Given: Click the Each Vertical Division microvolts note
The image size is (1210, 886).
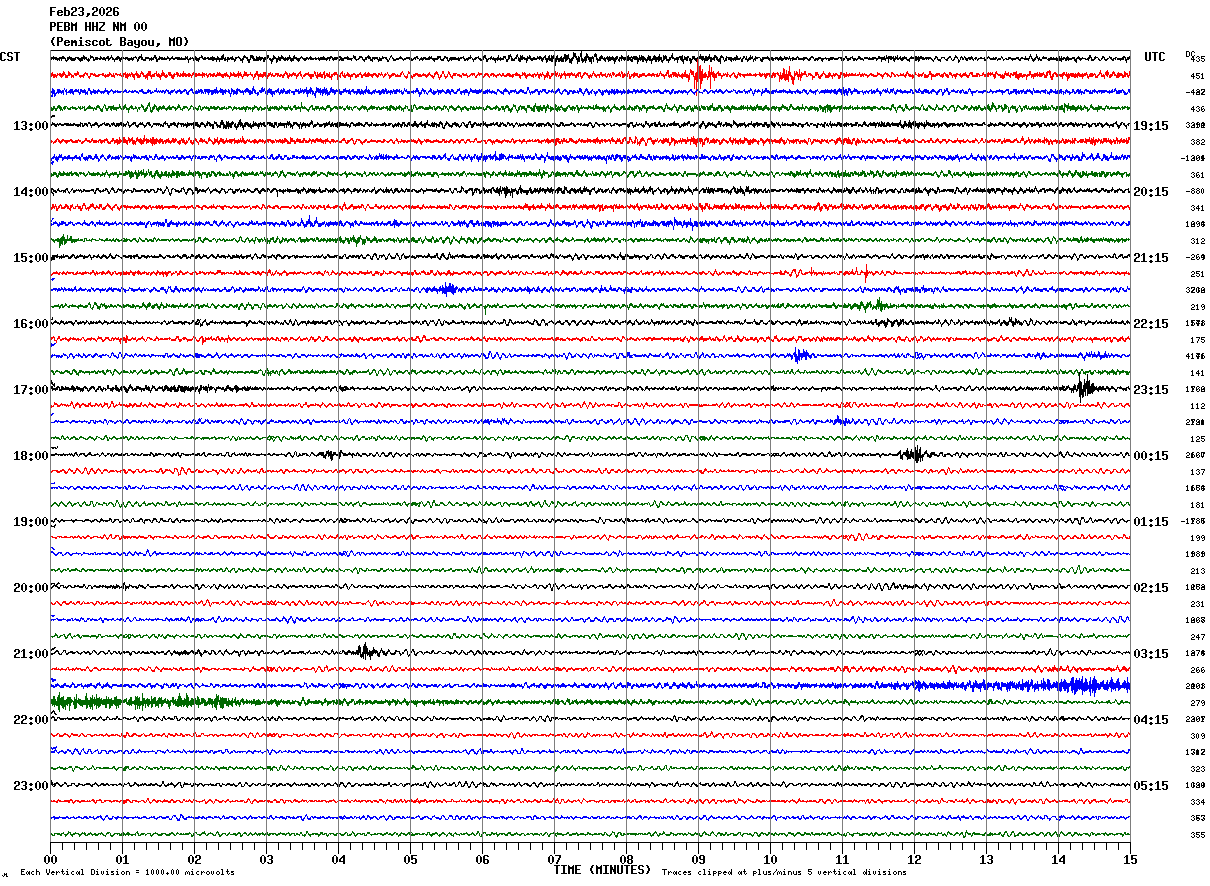Looking at the screenshot, I should pos(127,873).
